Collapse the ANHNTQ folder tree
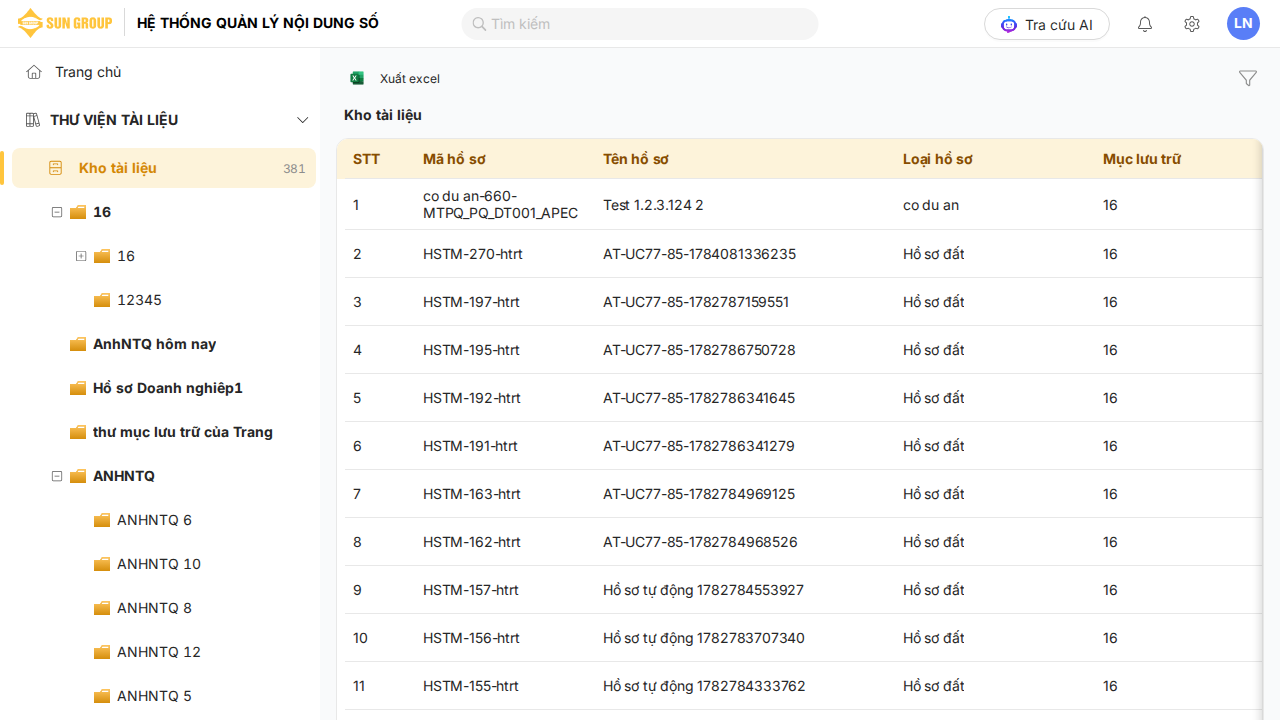 click(57, 476)
